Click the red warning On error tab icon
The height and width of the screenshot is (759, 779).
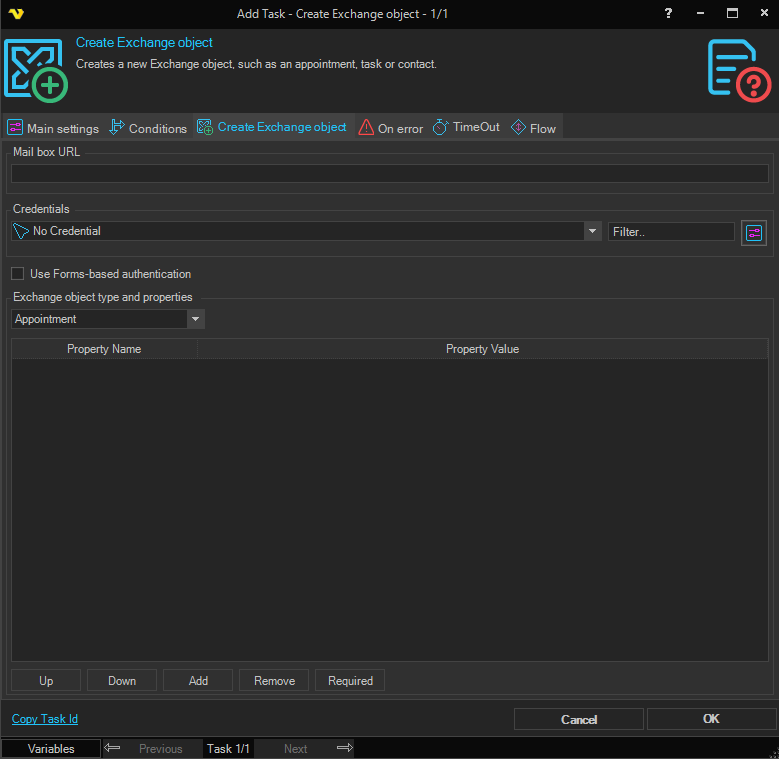[x=367, y=128]
